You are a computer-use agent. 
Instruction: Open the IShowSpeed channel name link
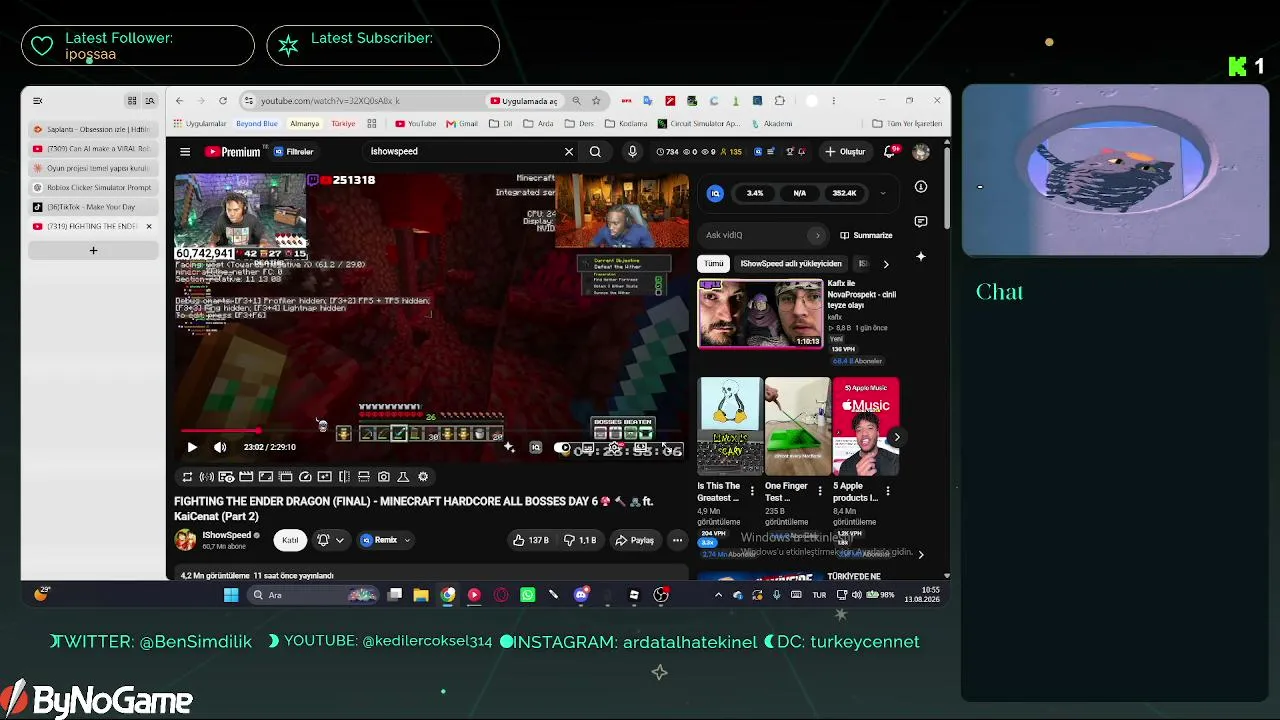(x=227, y=536)
